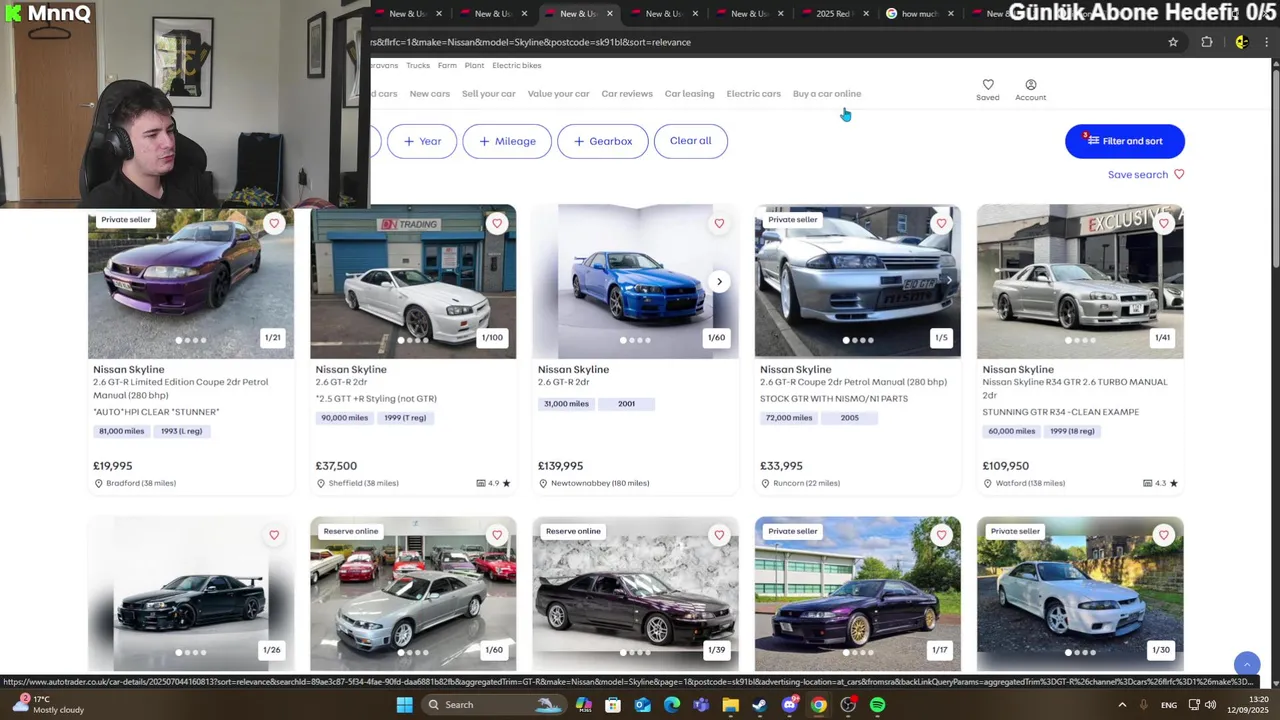The height and width of the screenshot is (720, 1280).
Task: Open Chrome profile avatar
Action: [1241, 42]
